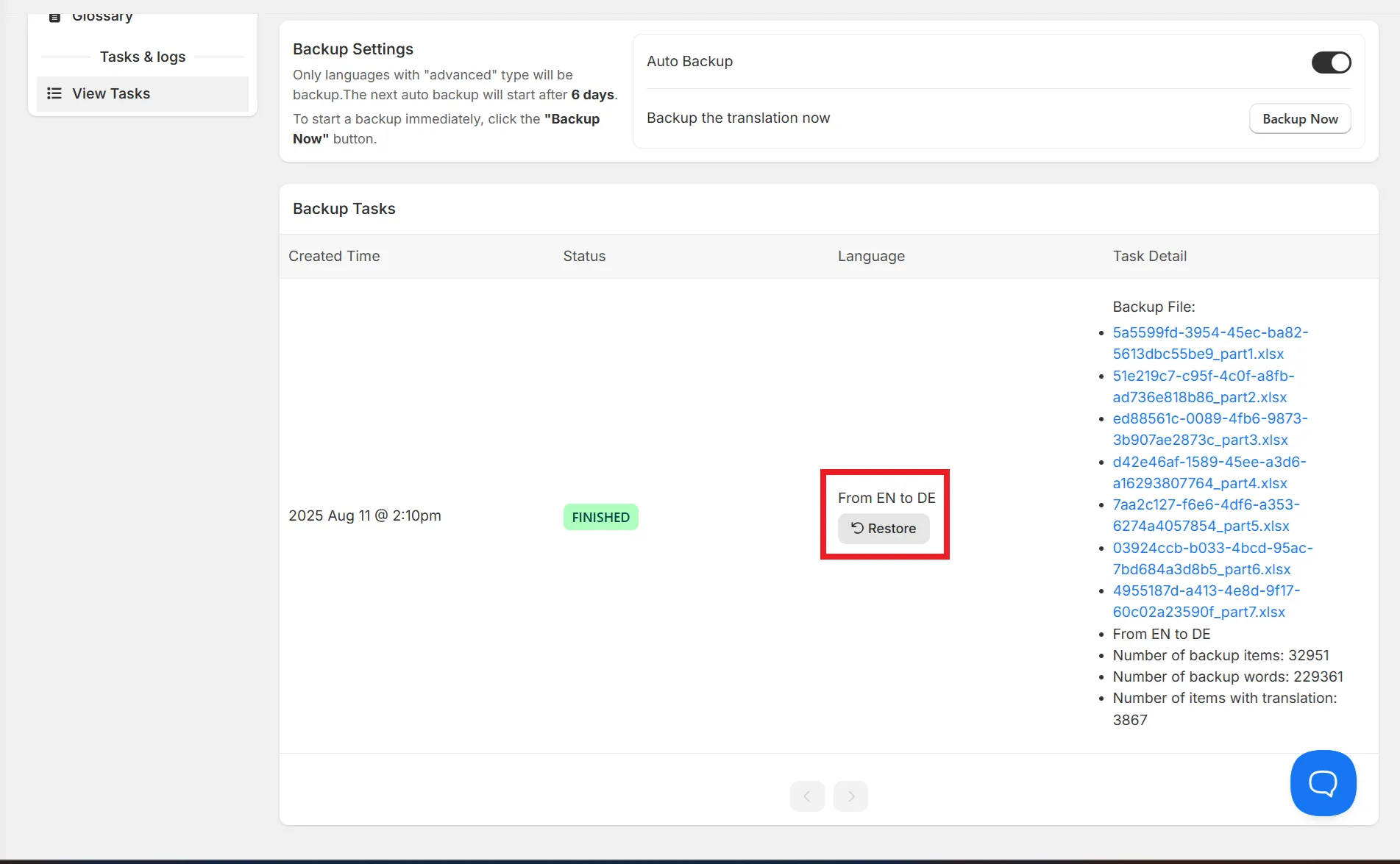The image size is (1400, 864).
Task: Click the Status column header
Action: click(x=584, y=257)
